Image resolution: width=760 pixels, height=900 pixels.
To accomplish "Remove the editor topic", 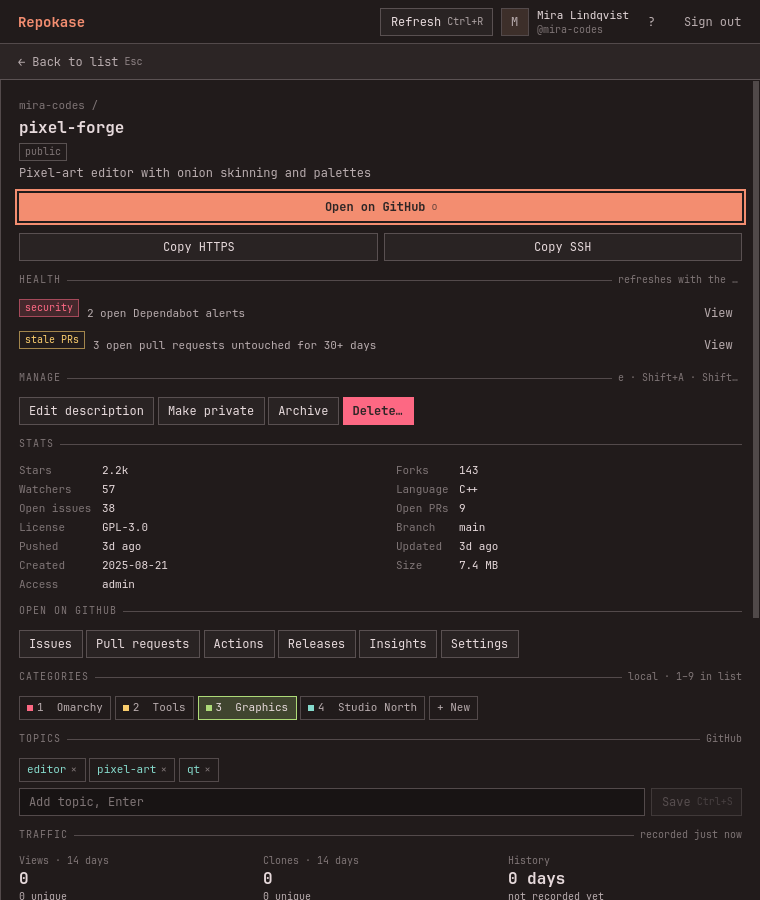I will (x=73, y=770).
